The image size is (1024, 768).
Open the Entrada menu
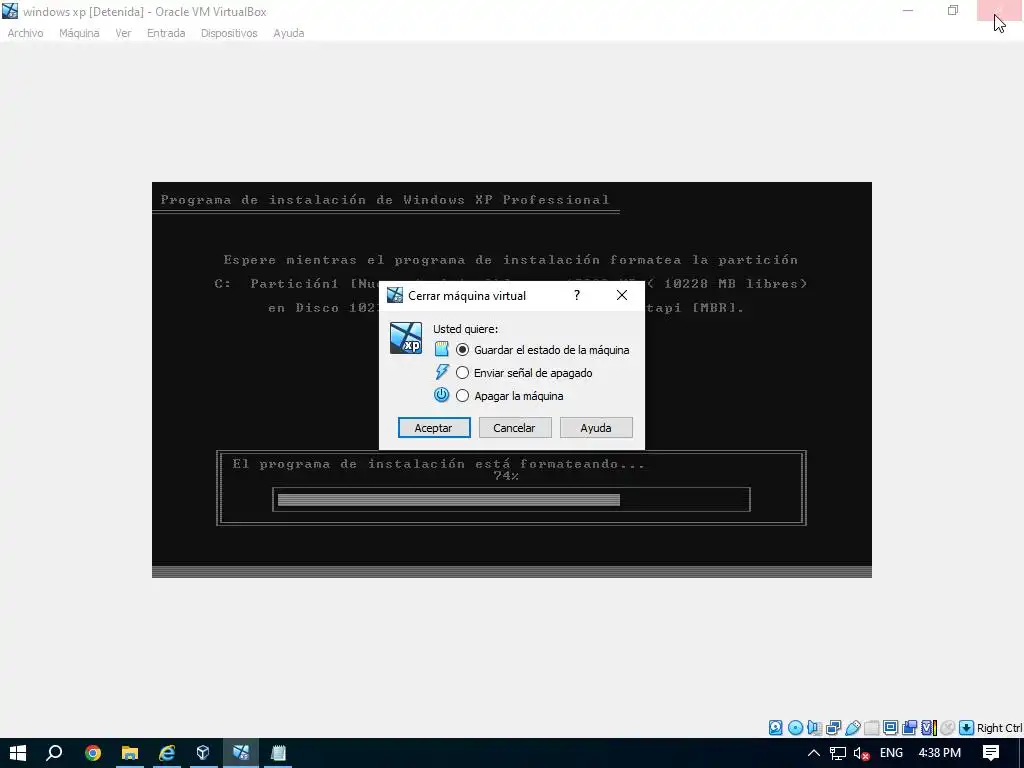pyautogui.click(x=166, y=33)
